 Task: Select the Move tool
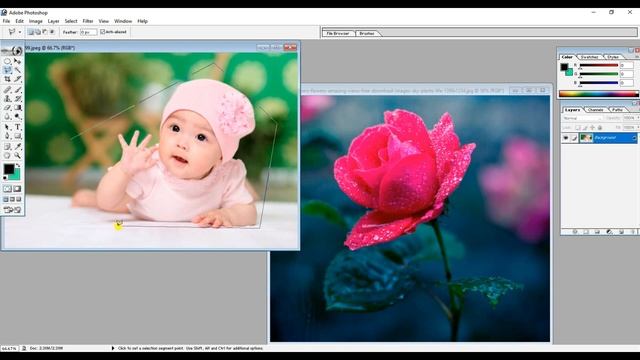(x=18, y=61)
